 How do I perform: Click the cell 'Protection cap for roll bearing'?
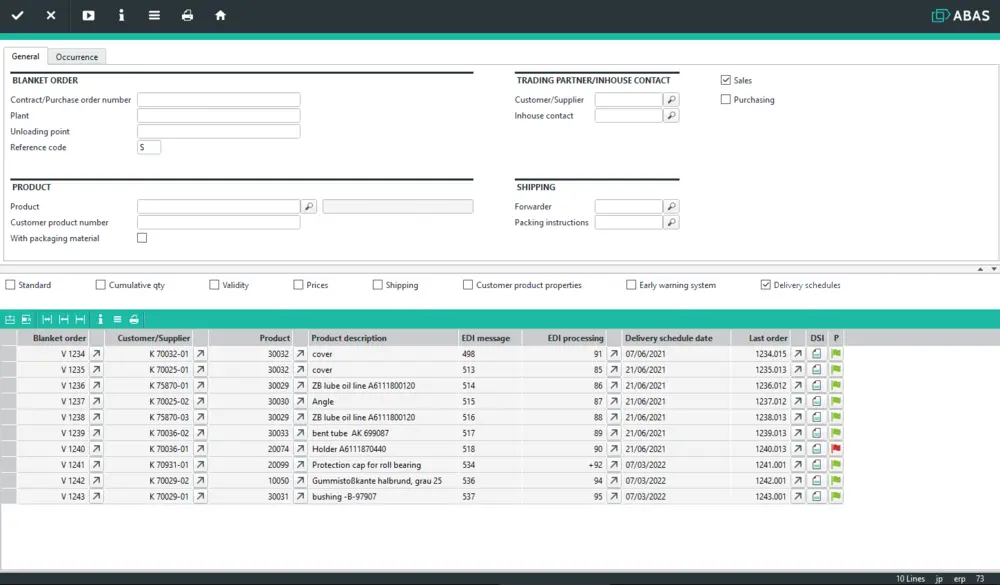point(381,465)
